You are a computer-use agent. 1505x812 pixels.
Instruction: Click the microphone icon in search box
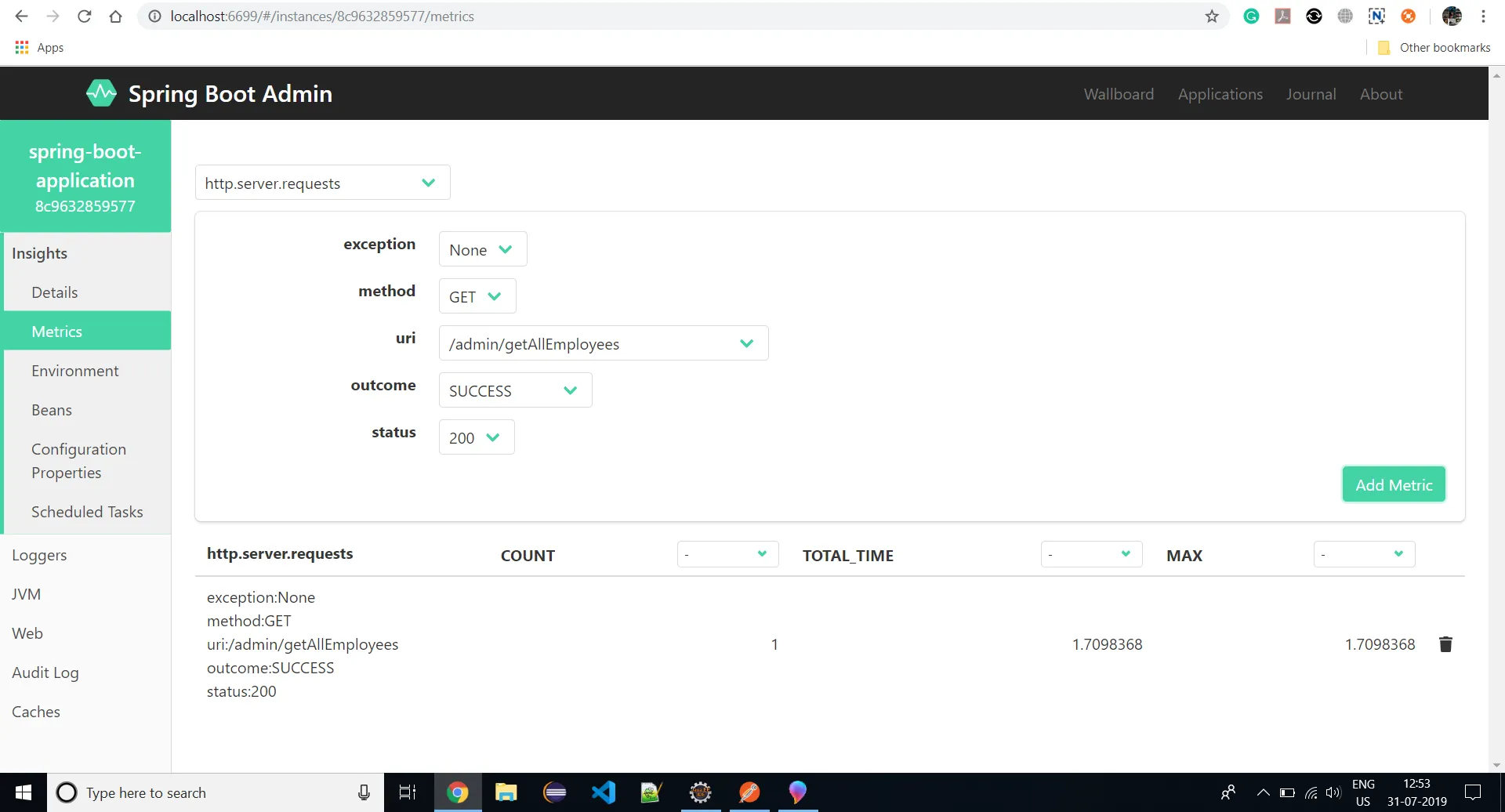click(364, 792)
